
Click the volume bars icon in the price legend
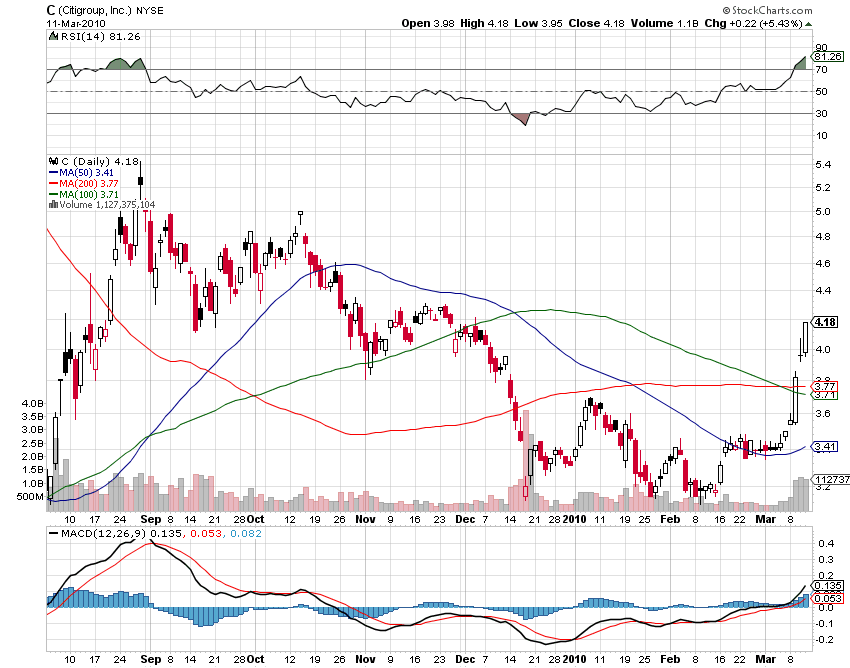tap(53, 204)
